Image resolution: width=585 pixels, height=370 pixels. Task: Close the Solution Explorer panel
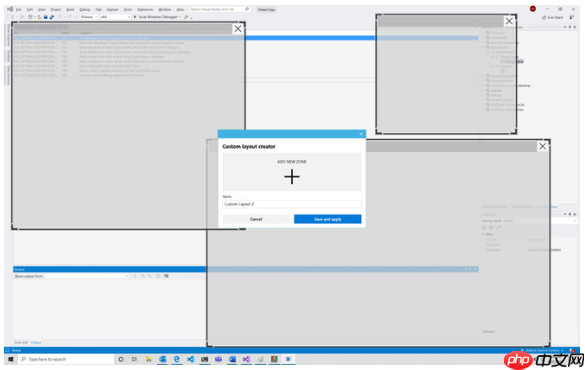[x=575, y=27]
